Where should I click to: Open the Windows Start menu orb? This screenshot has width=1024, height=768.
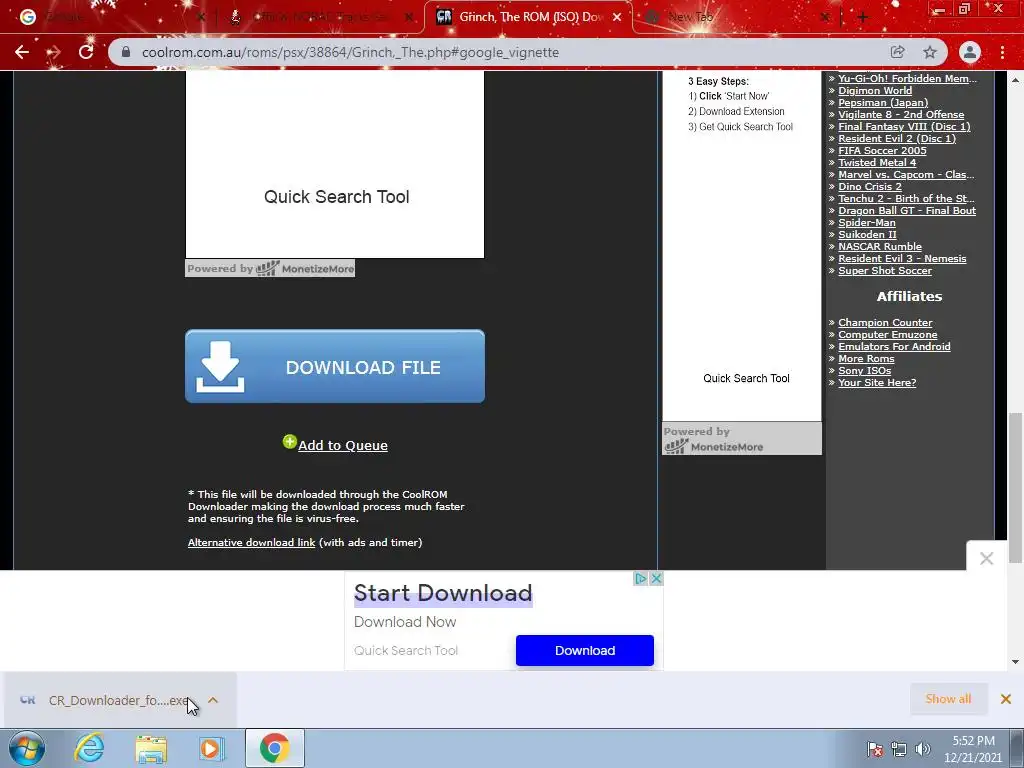click(26, 748)
